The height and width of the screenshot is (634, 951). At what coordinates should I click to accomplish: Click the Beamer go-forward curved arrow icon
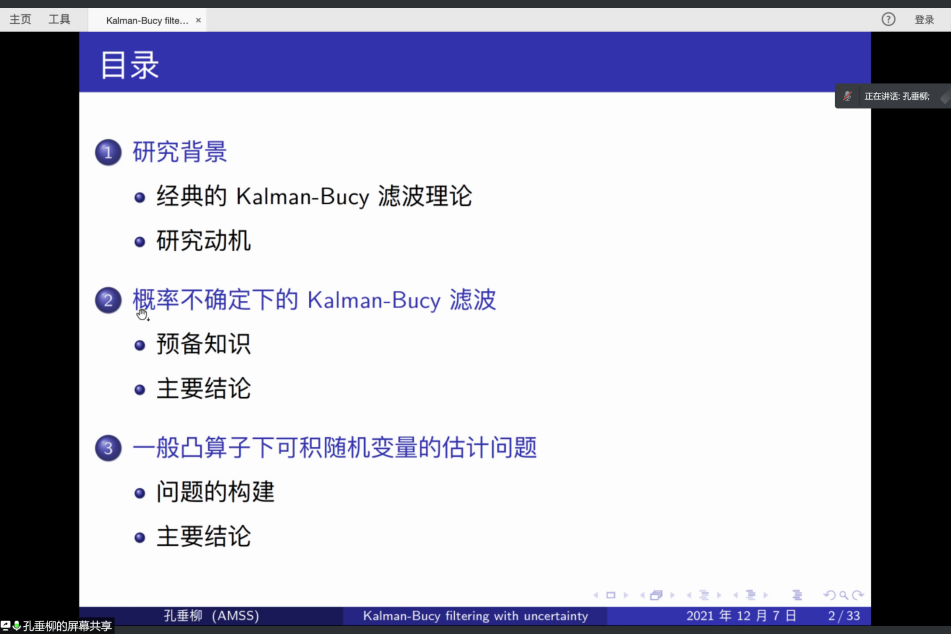coord(858,595)
